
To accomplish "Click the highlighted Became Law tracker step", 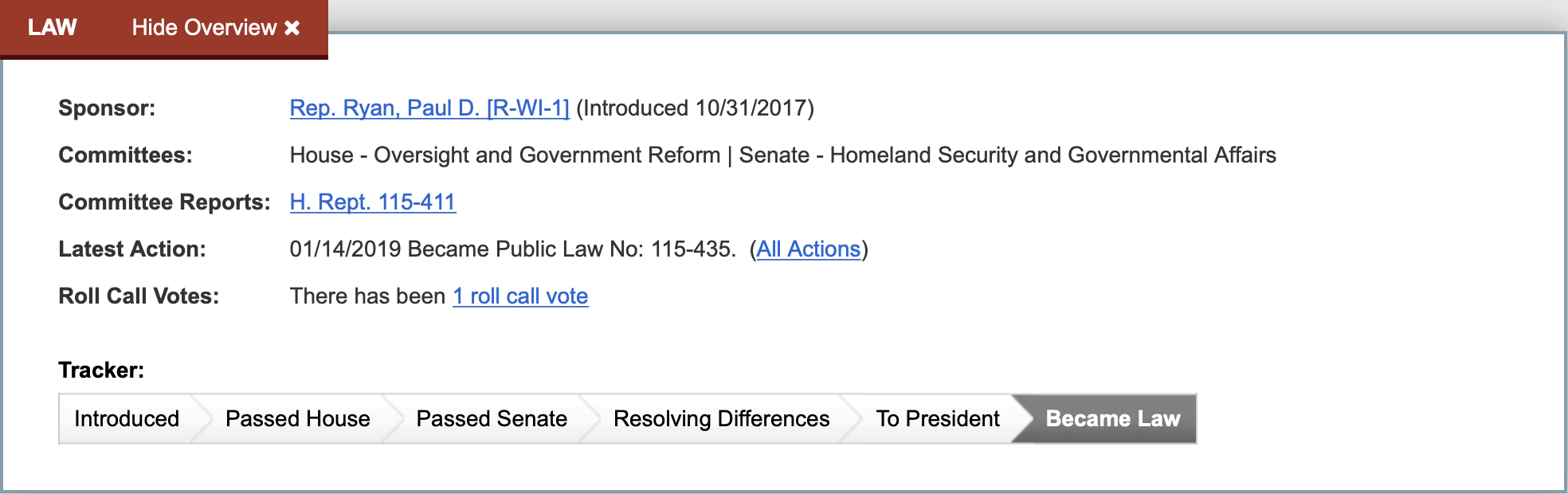I will pos(1112,419).
